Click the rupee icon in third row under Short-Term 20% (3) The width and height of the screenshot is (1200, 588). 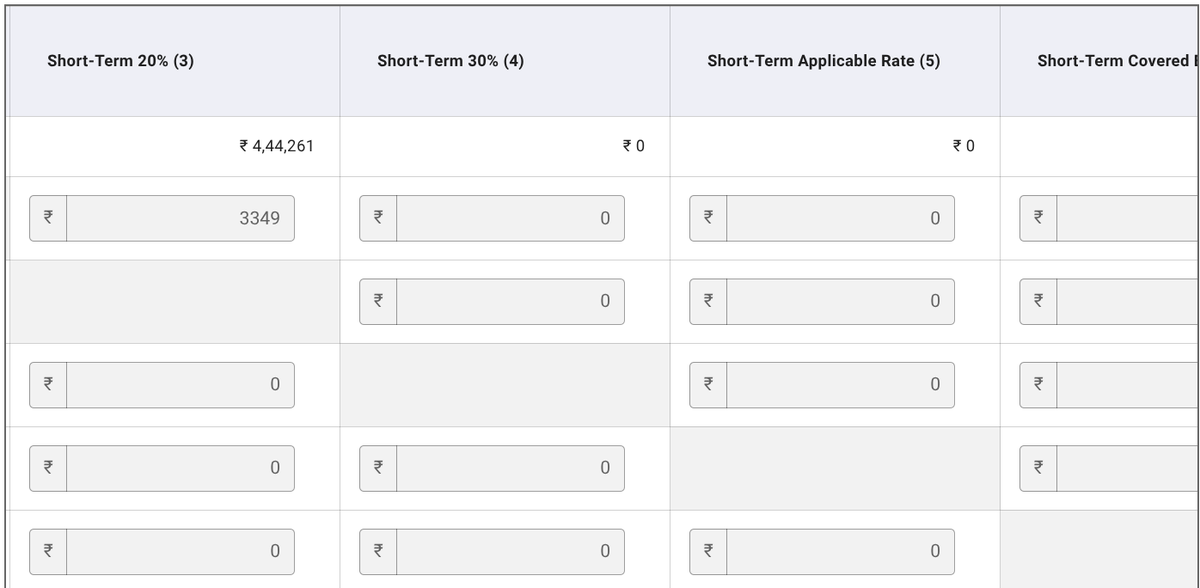[48, 385]
